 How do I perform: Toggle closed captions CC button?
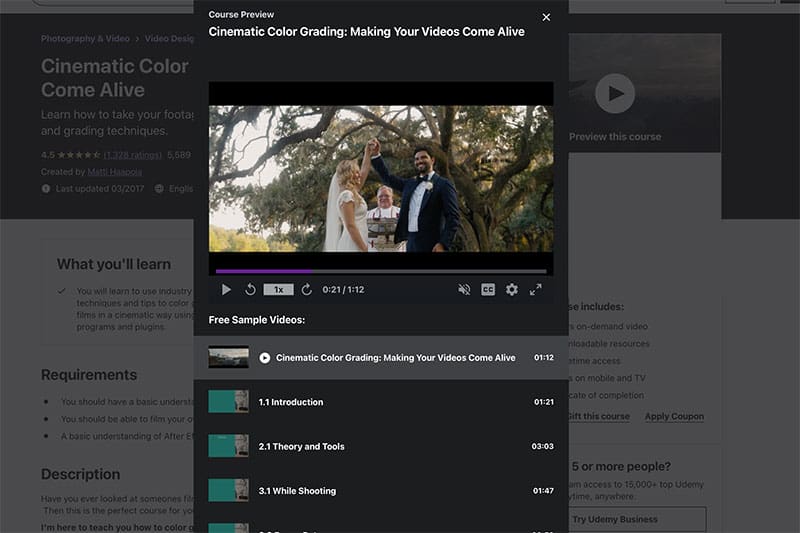coord(488,290)
